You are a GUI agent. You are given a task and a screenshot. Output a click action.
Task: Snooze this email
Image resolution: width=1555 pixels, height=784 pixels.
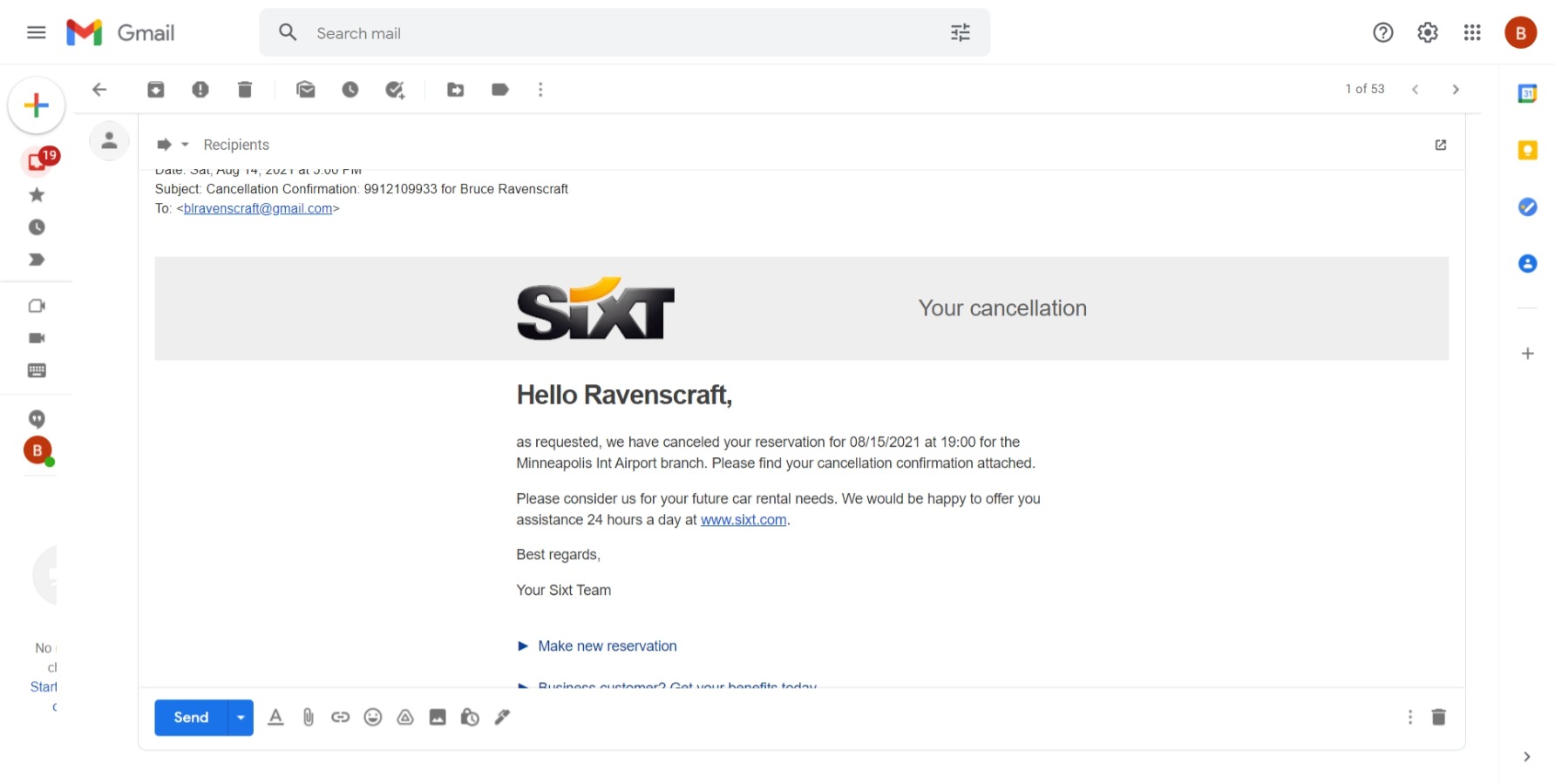(x=350, y=90)
